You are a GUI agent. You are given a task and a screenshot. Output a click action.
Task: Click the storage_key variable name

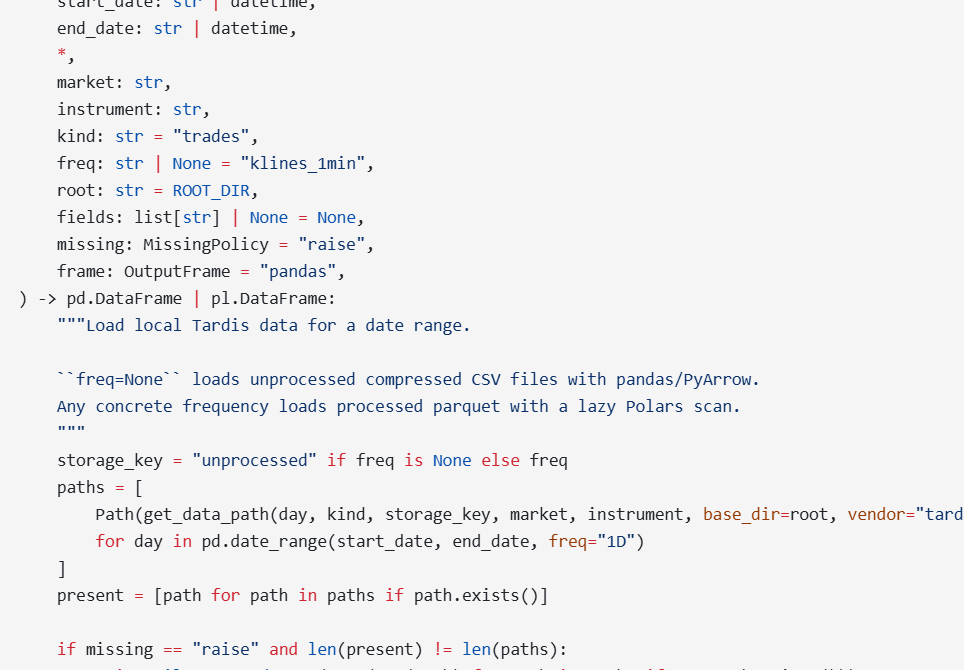click(x=109, y=461)
